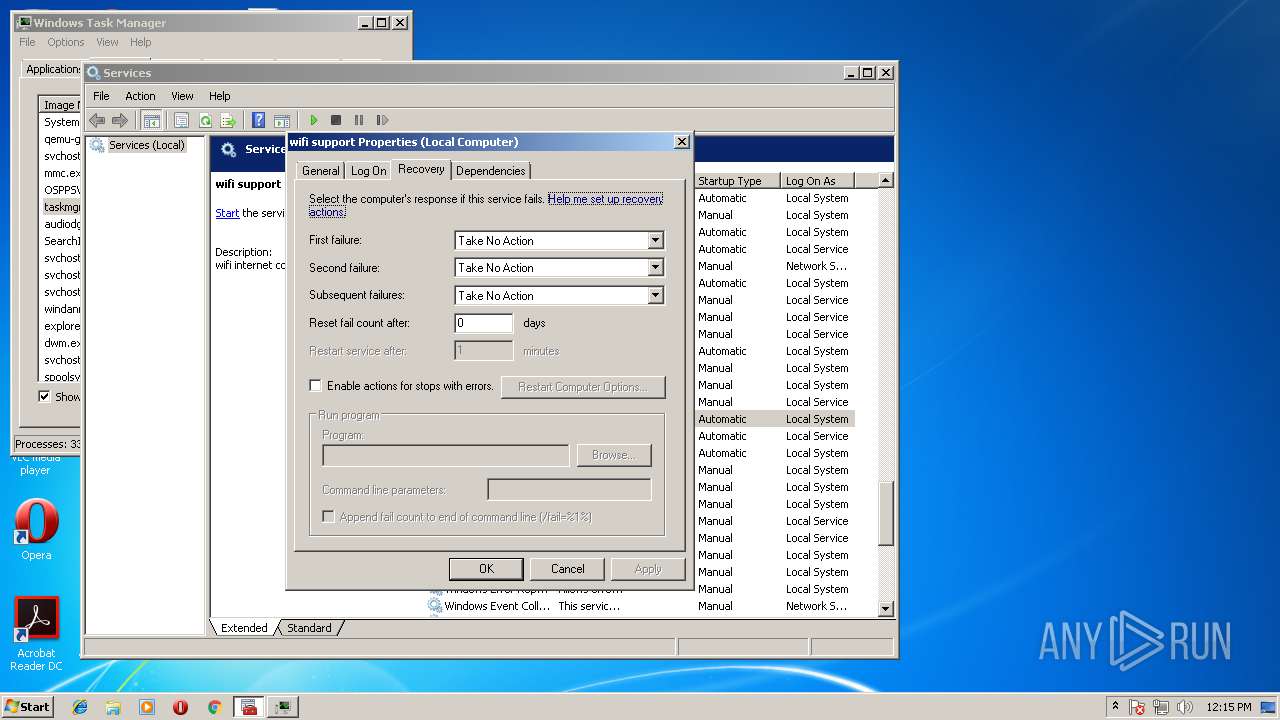
Task: Select Services (Local) in console tree
Action: tap(146, 145)
